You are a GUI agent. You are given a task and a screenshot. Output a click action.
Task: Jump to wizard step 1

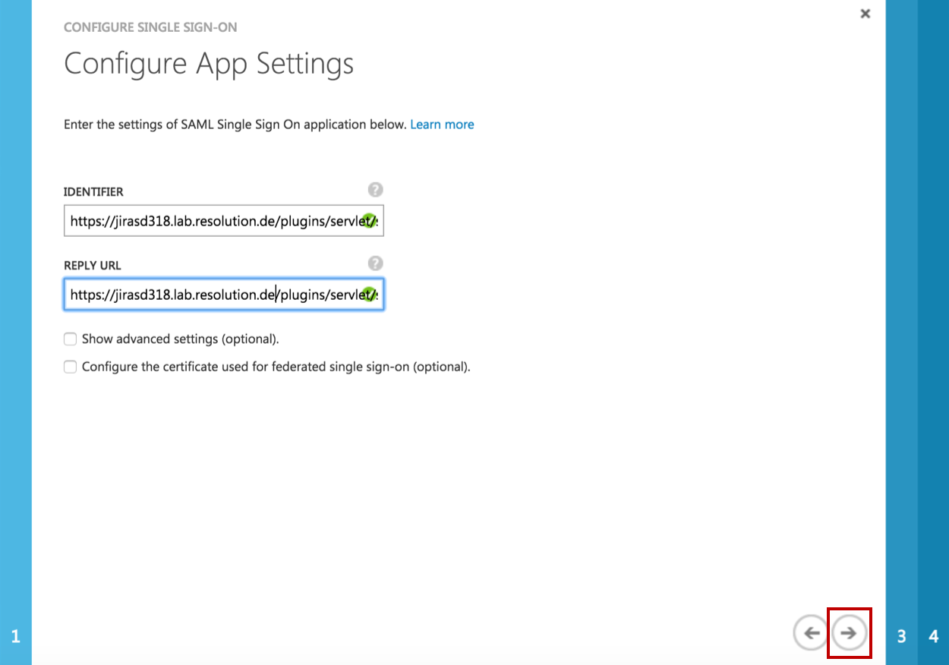point(16,637)
